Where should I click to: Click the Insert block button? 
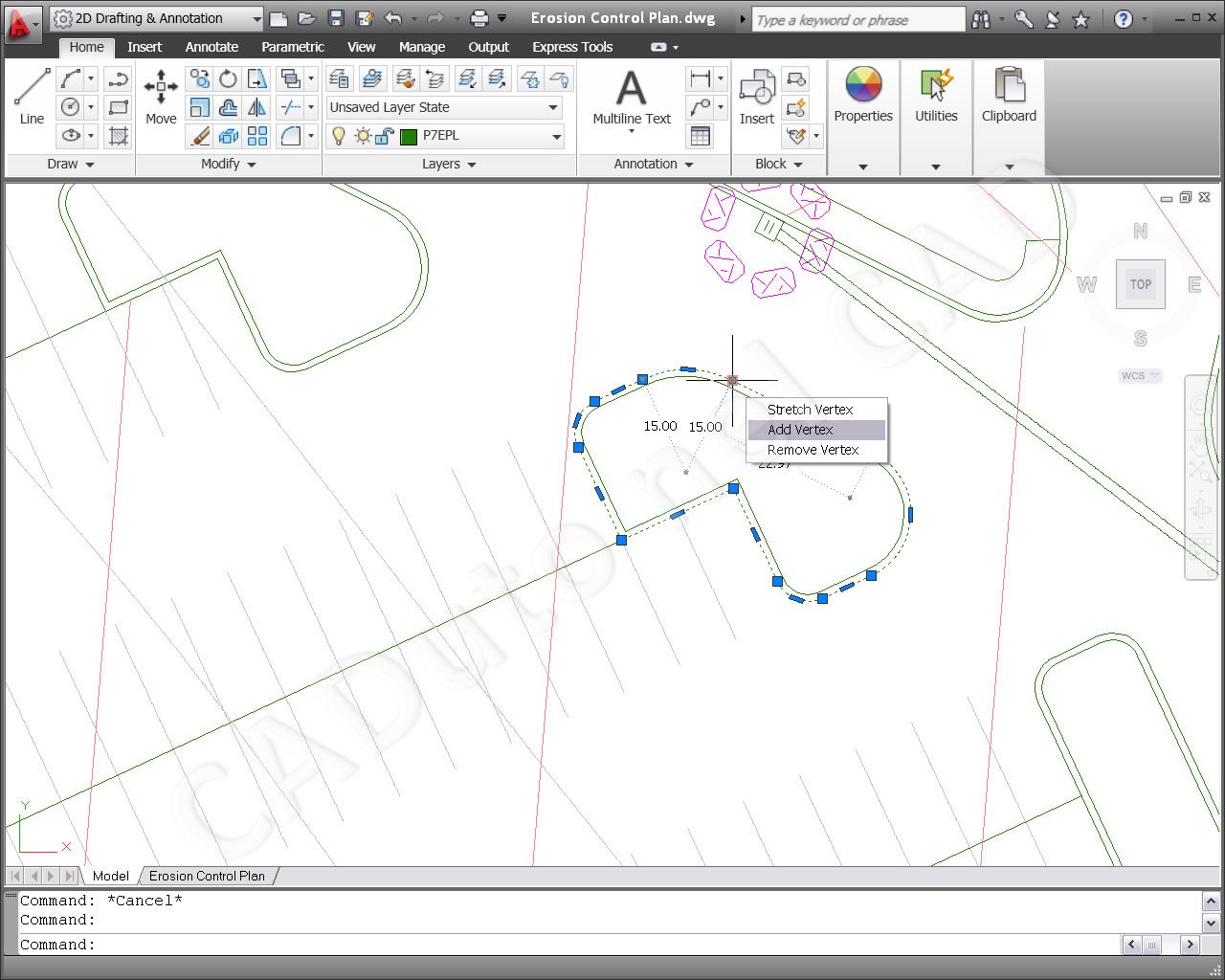pyautogui.click(x=756, y=97)
